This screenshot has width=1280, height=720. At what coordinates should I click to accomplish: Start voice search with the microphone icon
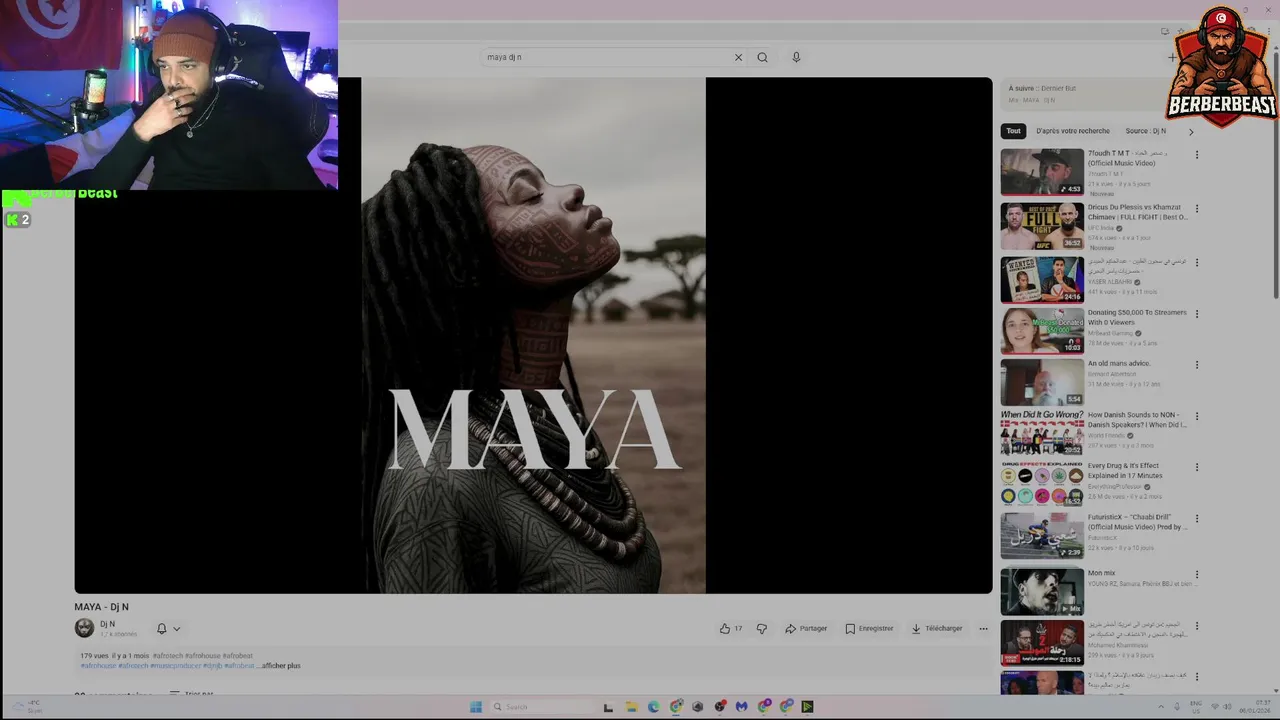(x=796, y=57)
